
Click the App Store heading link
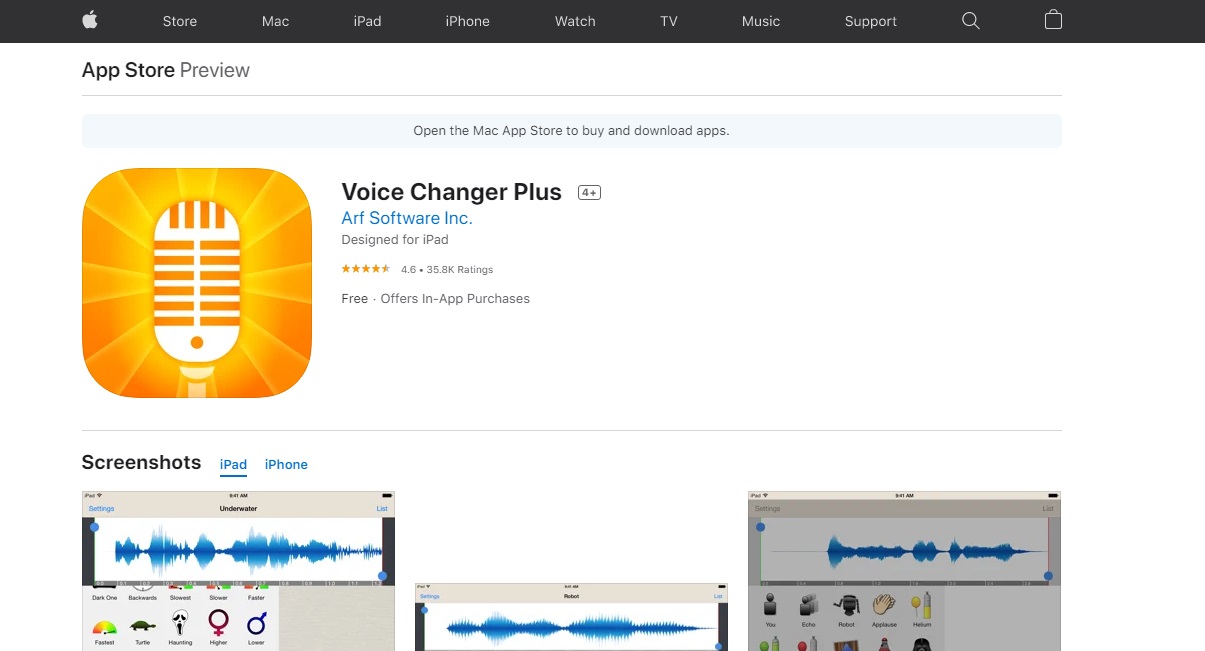(128, 70)
